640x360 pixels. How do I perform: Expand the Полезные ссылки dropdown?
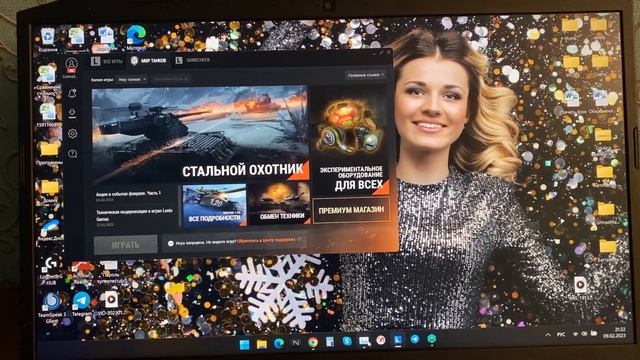(x=365, y=75)
